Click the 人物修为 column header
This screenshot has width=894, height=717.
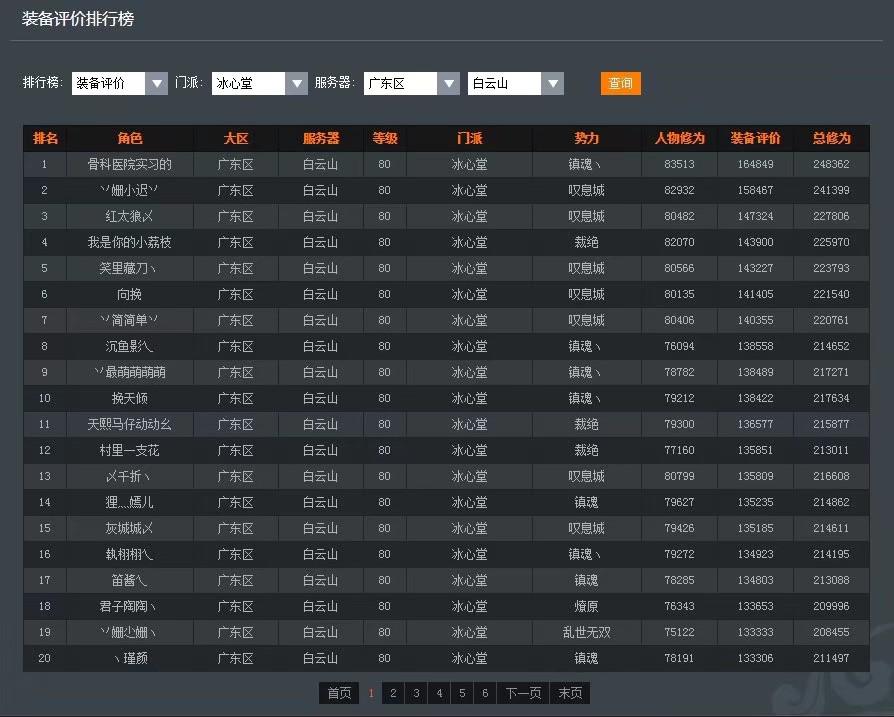click(679, 138)
